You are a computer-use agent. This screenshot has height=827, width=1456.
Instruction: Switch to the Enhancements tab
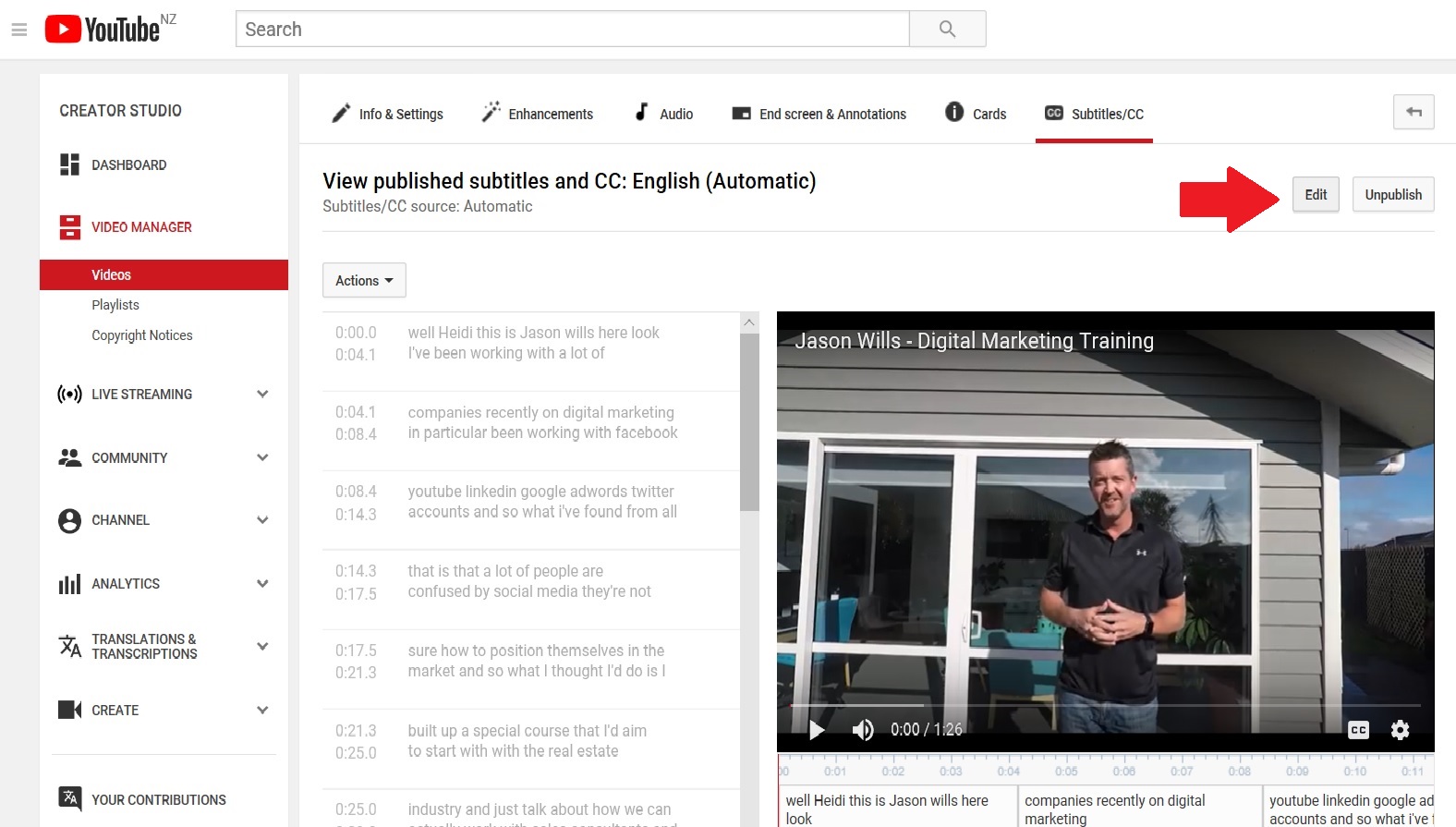(x=538, y=114)
